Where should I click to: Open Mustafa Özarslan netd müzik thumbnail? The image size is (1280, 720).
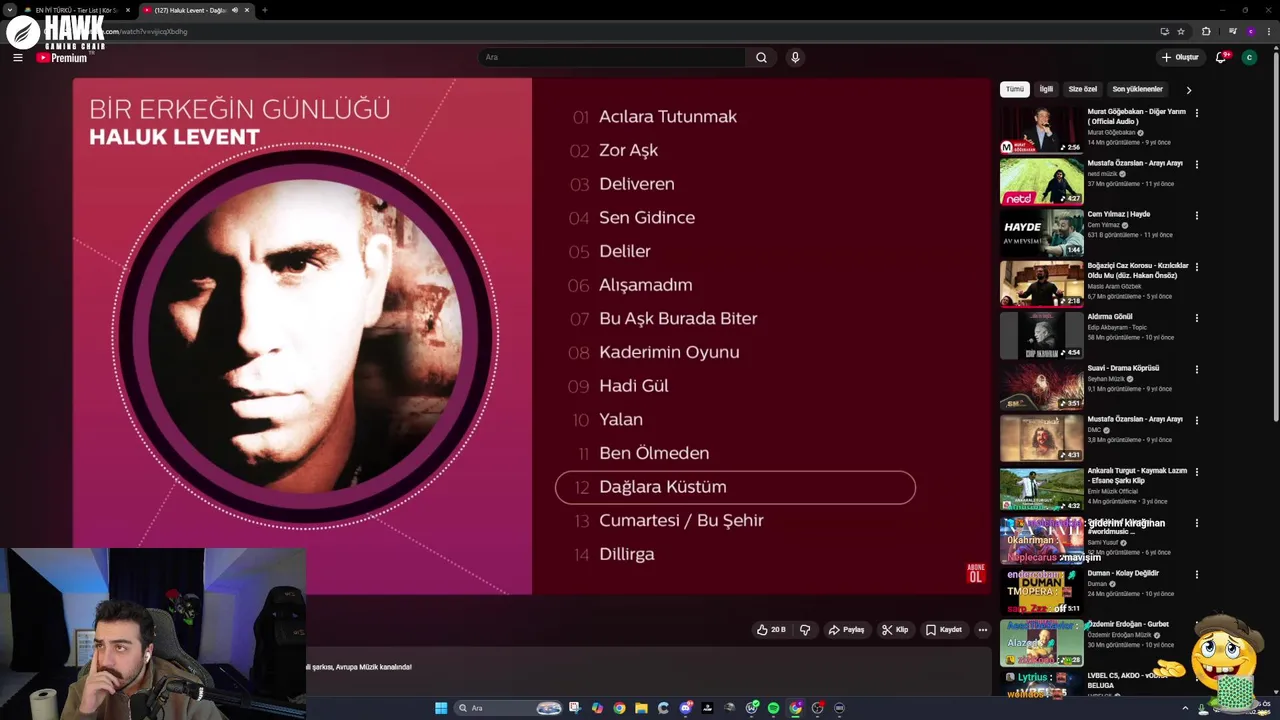[x=1042, y=181]
